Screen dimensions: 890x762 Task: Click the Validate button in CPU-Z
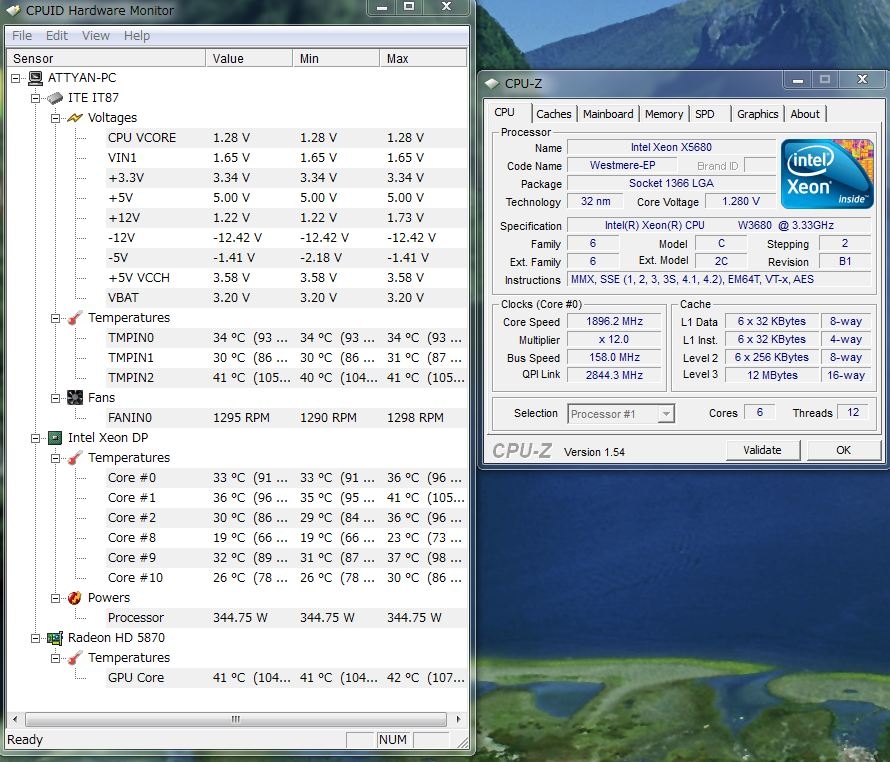pos(762,450)
